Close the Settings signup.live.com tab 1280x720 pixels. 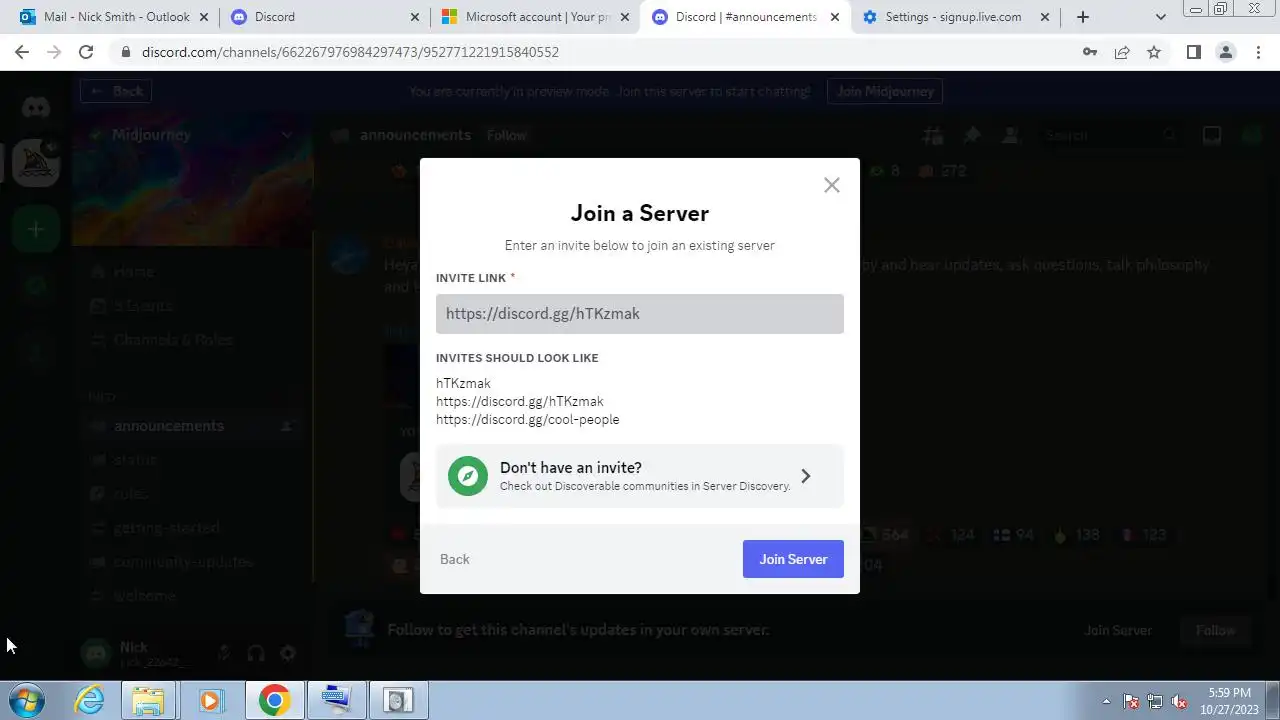point(1045,17)
